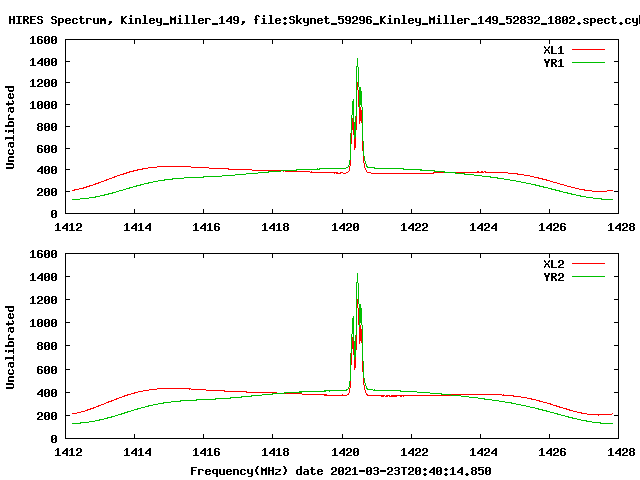Click the 1420 frequency tick under the XL1/YR1 plot
The width and height of the screenshot is (640, 480).
345,227
